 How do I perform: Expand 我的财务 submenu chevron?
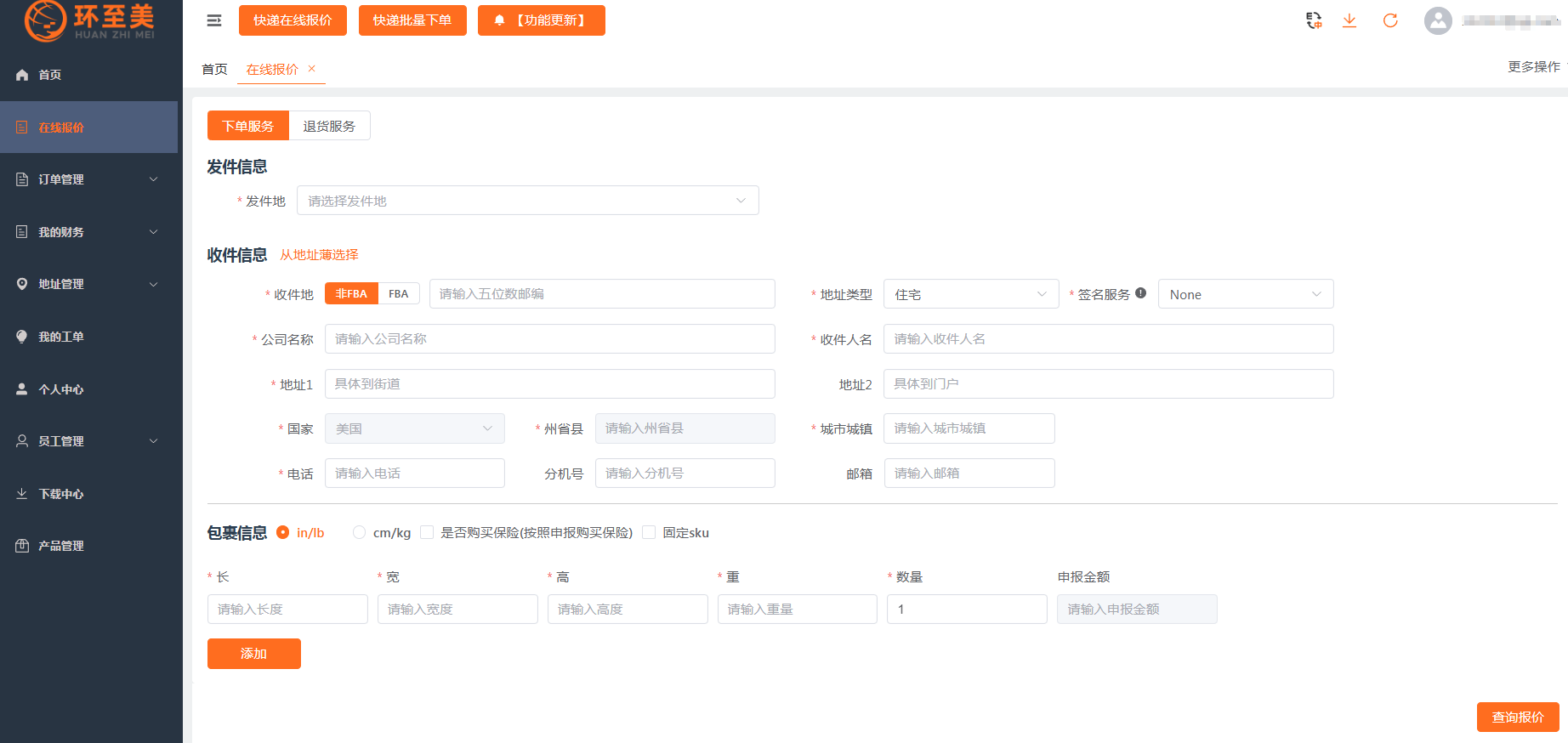tap(154, 232)
